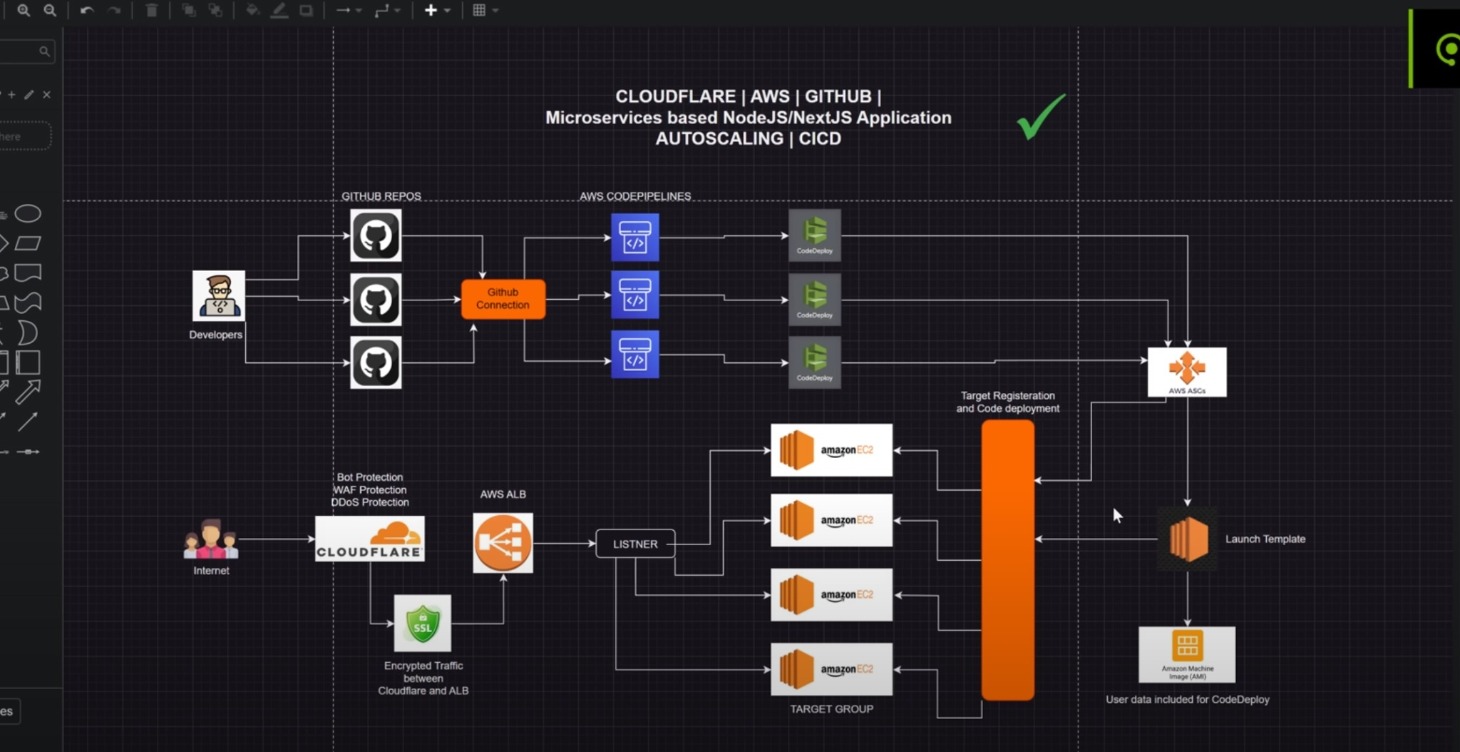Select the AWS ALB load balancer icon
The height and width of the screenshot is (752, 1460).
pos(503,543)
